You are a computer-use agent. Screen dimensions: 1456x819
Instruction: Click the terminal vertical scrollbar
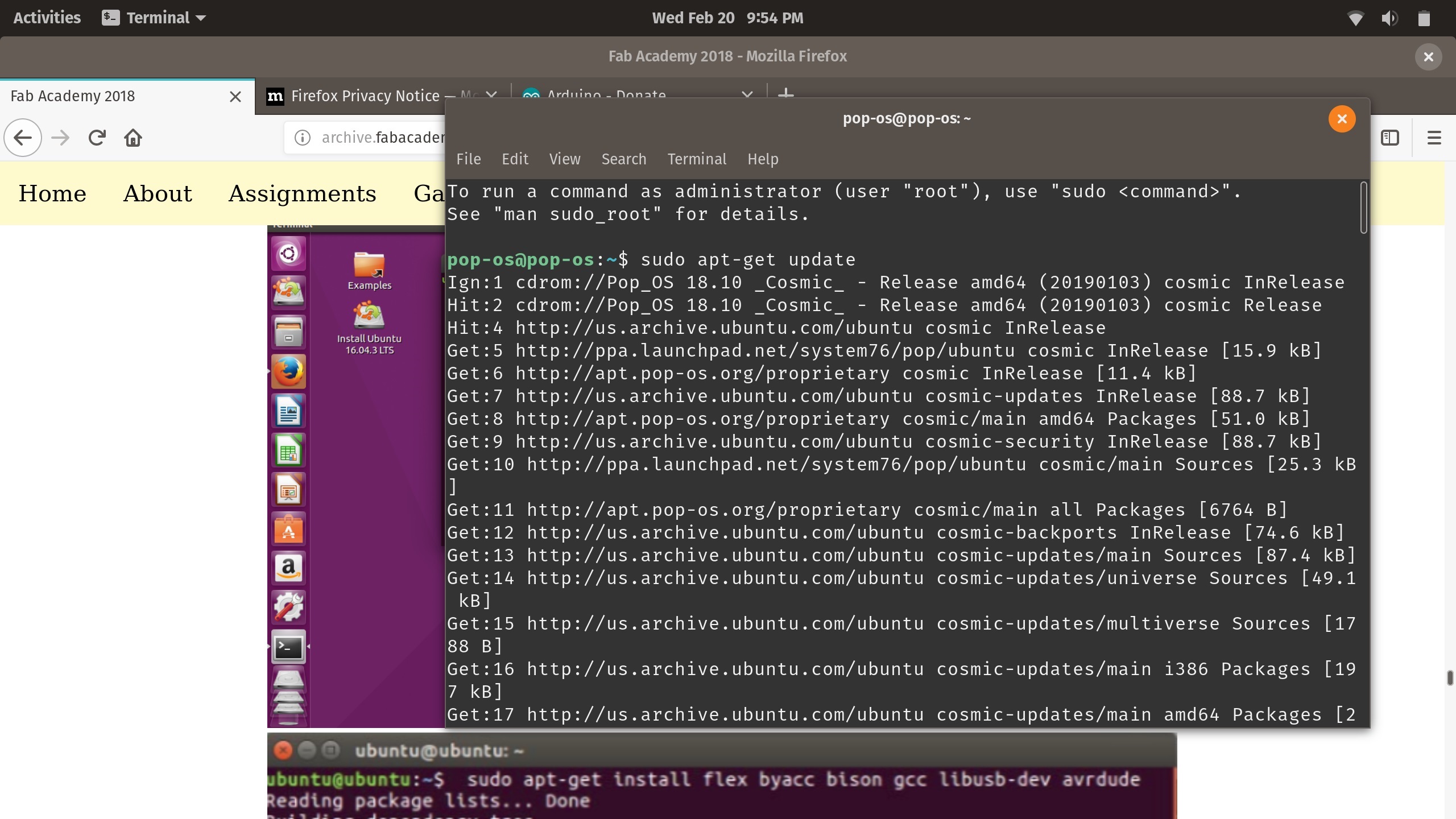[x=1363, y=208]
